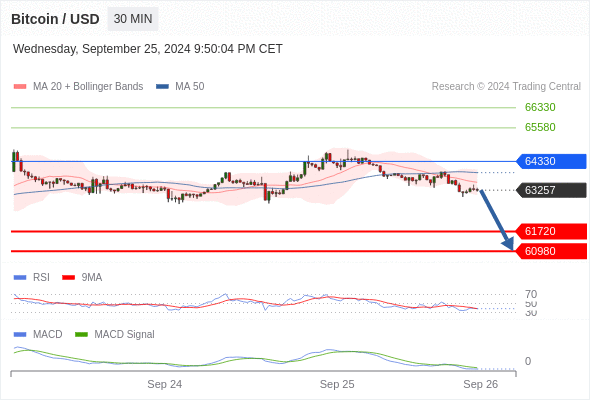This screenshot has width=590, height=400.
Task: Select the 63257 current price tag
Action: pyautogui.click(x=551, y=190)
